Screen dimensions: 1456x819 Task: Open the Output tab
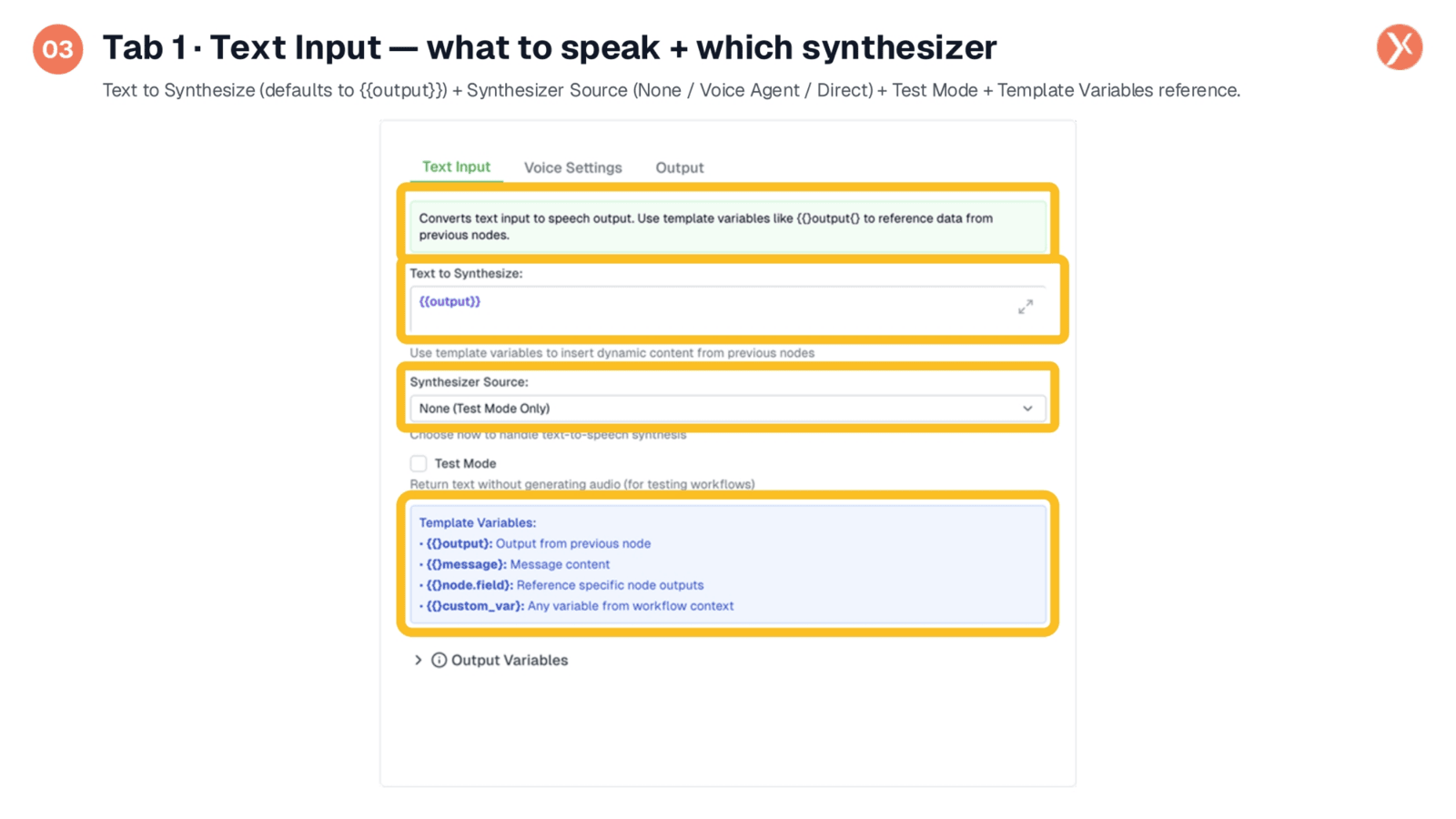point(680,167)
